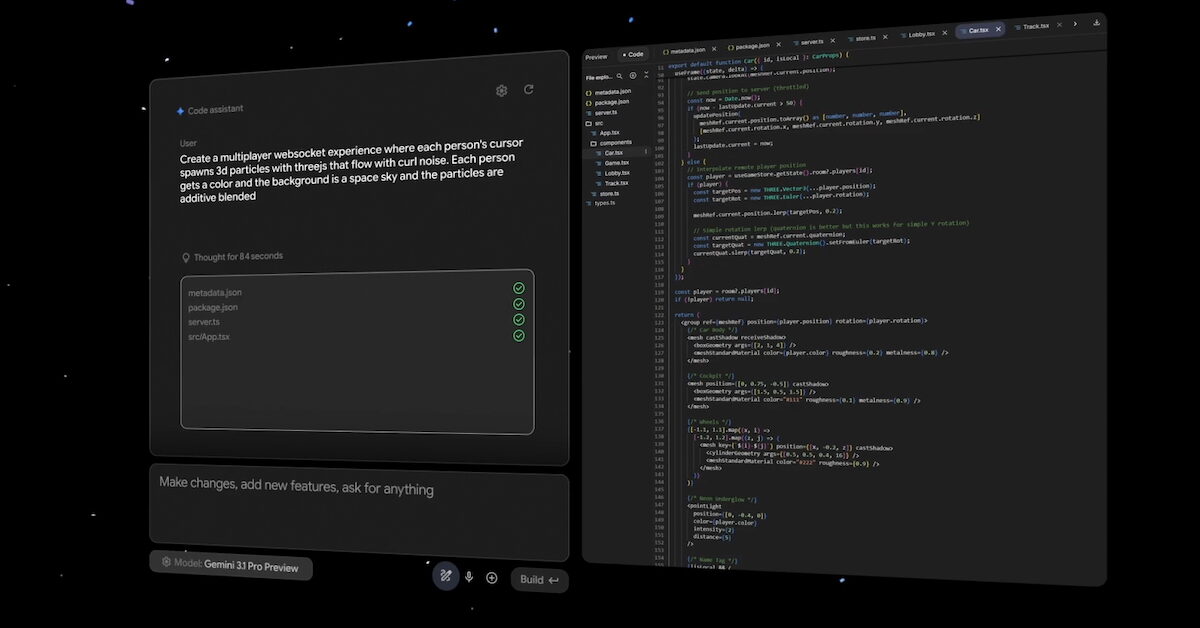Click the Model gear icon on Gemini chip
Image resolution: width=1200 pixels, height=628 pixels.
166,561
